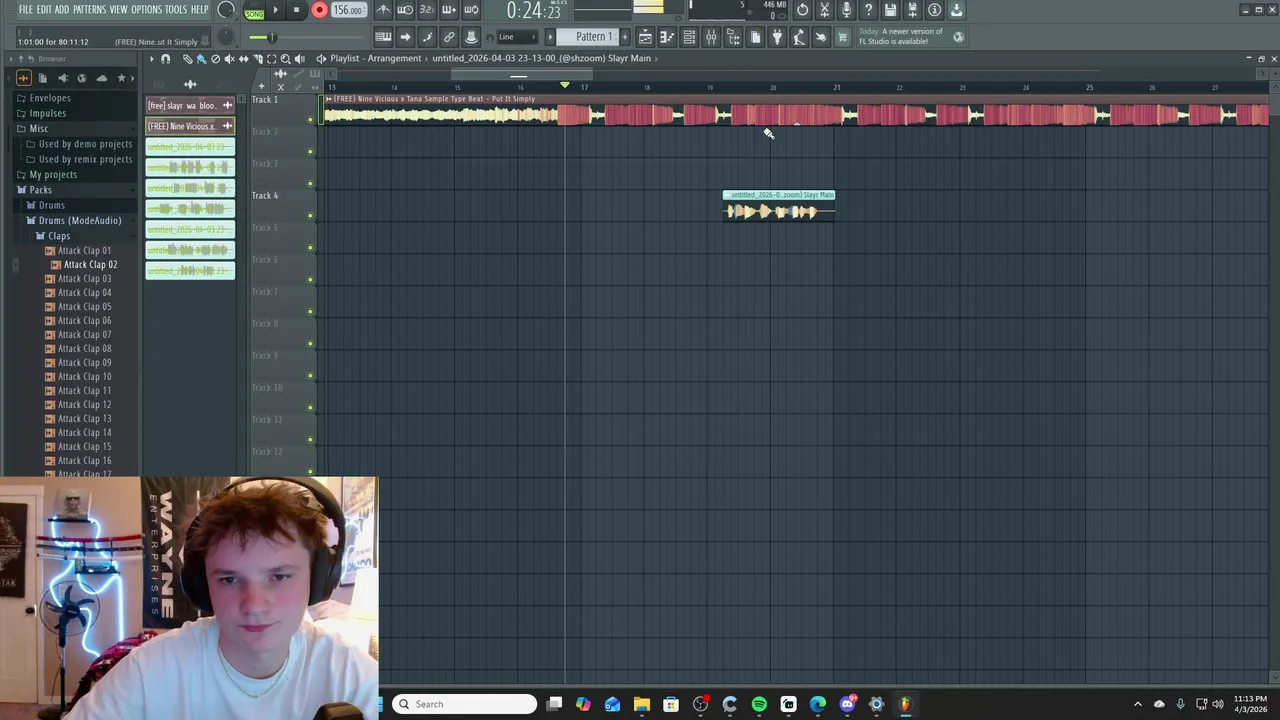Select the Zoom tool in playlist toolbar
Viewport: 1280px width, 720px height.
[x=285, y=59]
